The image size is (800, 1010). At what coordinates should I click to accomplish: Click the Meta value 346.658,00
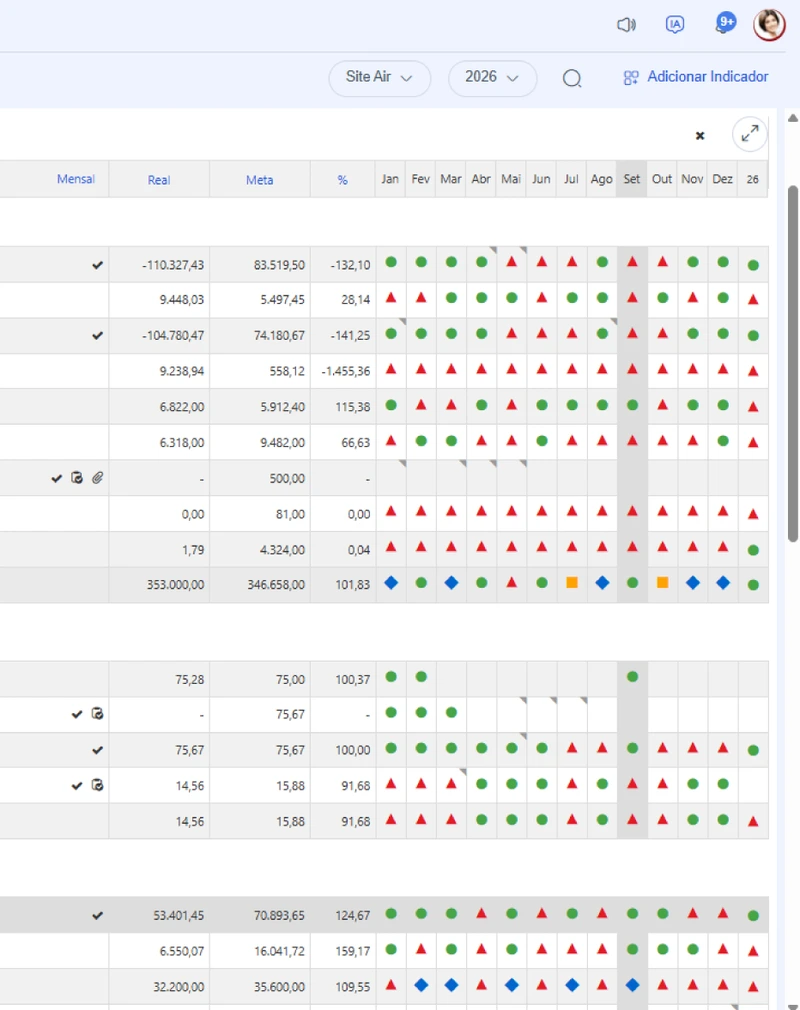point(276,585)
